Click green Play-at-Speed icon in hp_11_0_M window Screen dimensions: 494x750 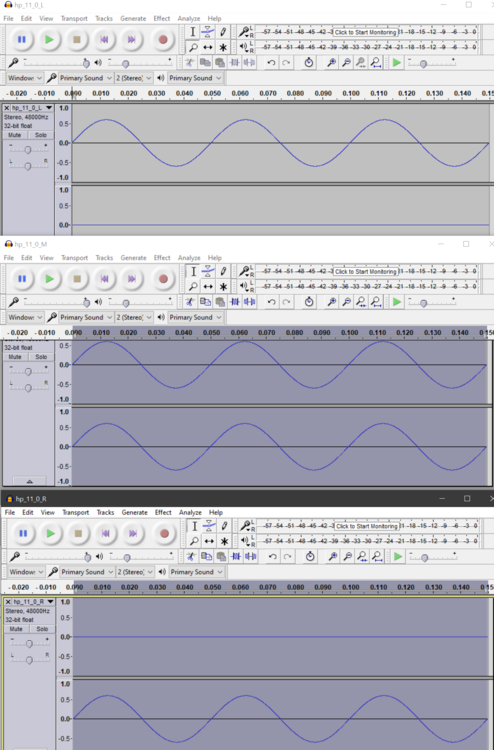(397, 302)
